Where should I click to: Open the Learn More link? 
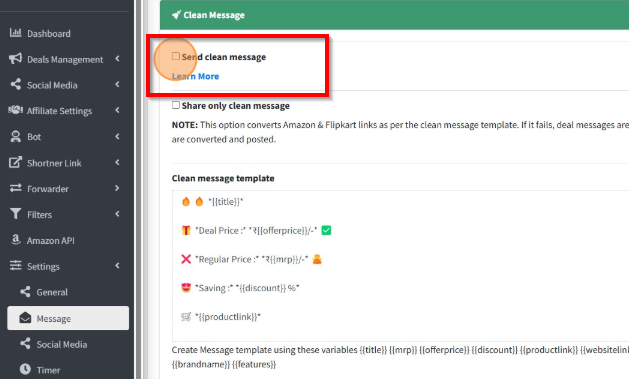point(195,76)
